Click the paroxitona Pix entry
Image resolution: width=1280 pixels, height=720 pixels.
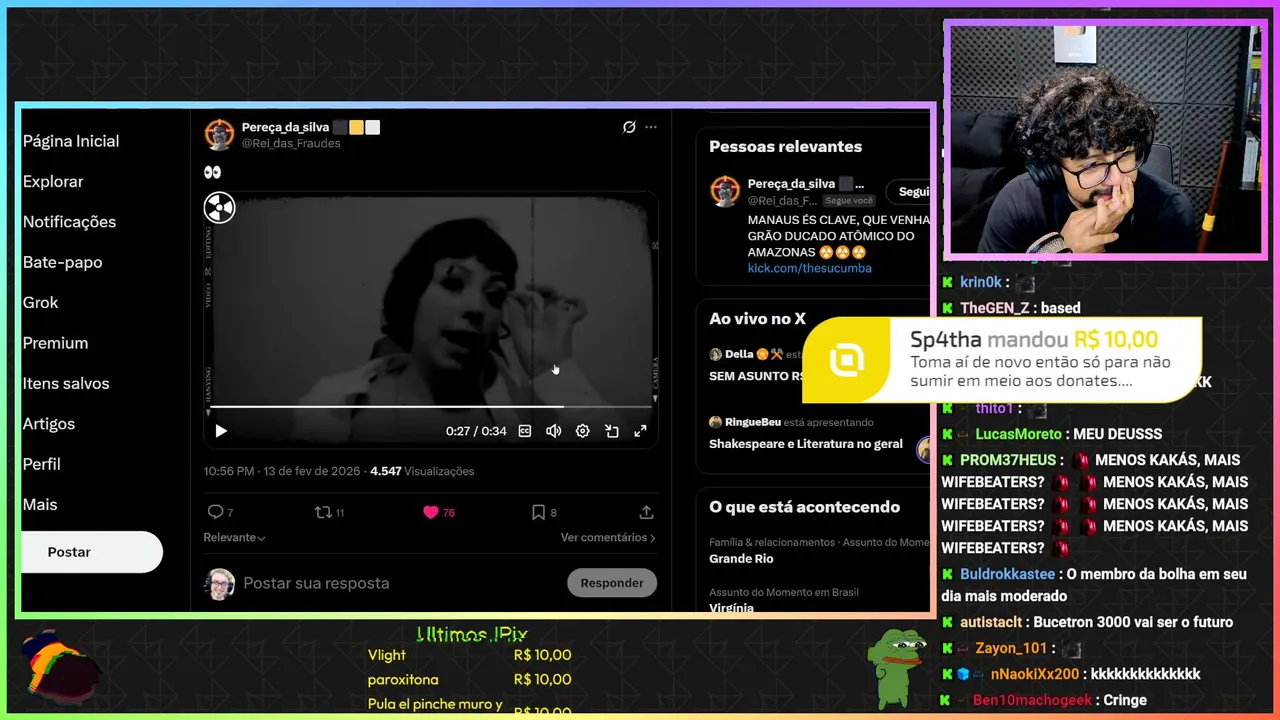[x=470, y=679]
